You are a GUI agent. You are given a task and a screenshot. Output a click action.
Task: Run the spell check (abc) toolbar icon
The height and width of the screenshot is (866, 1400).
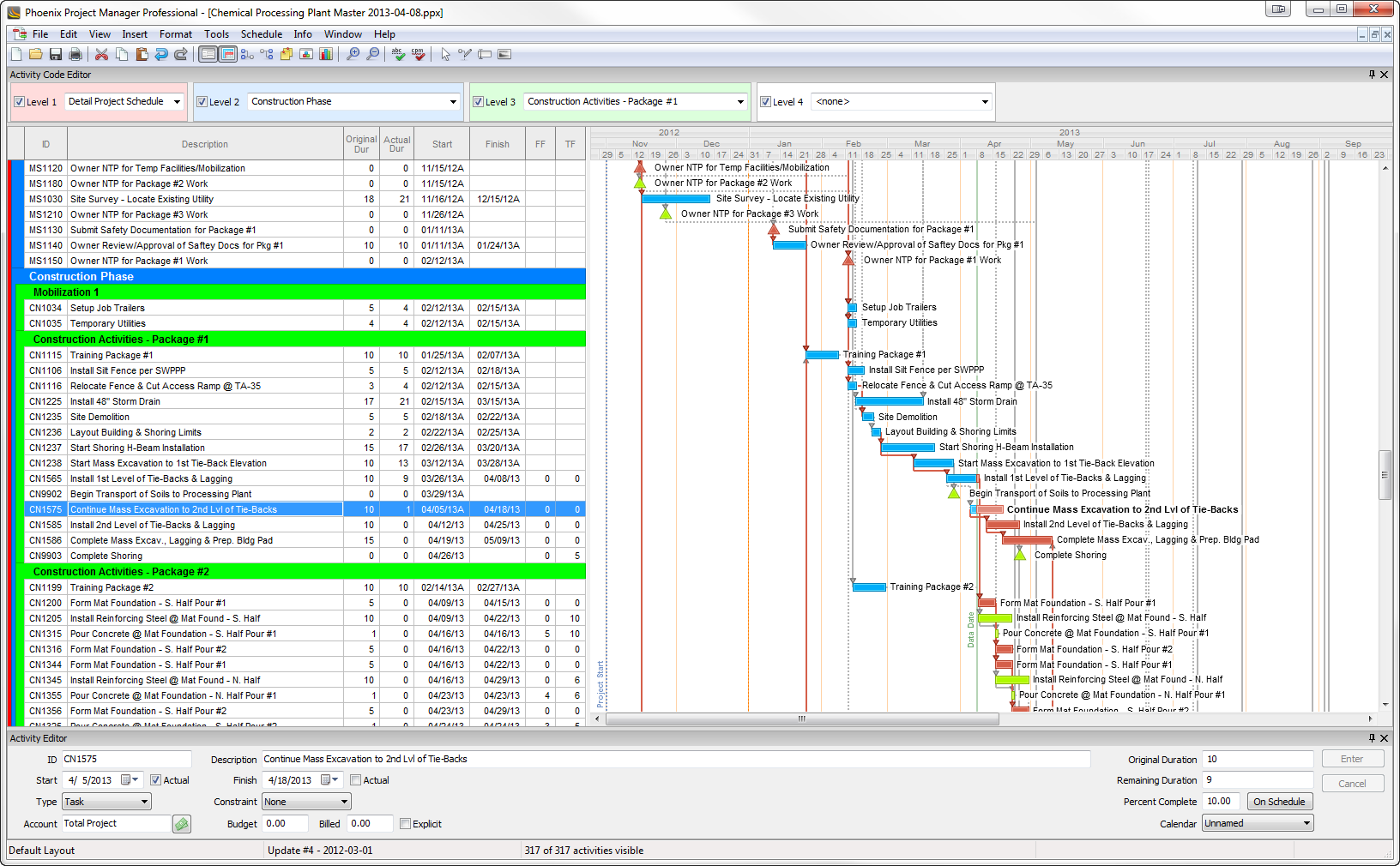(x=397, y=54)
